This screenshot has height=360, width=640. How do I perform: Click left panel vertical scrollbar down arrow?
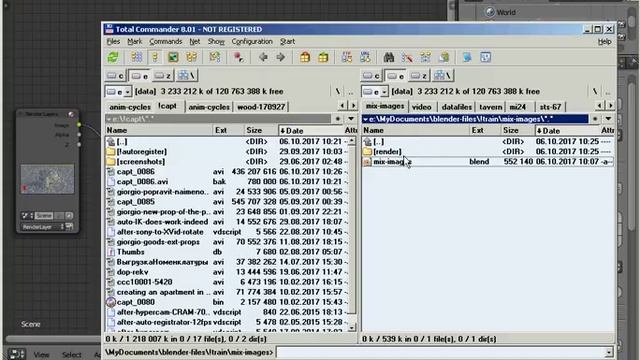tap(351, 327)
